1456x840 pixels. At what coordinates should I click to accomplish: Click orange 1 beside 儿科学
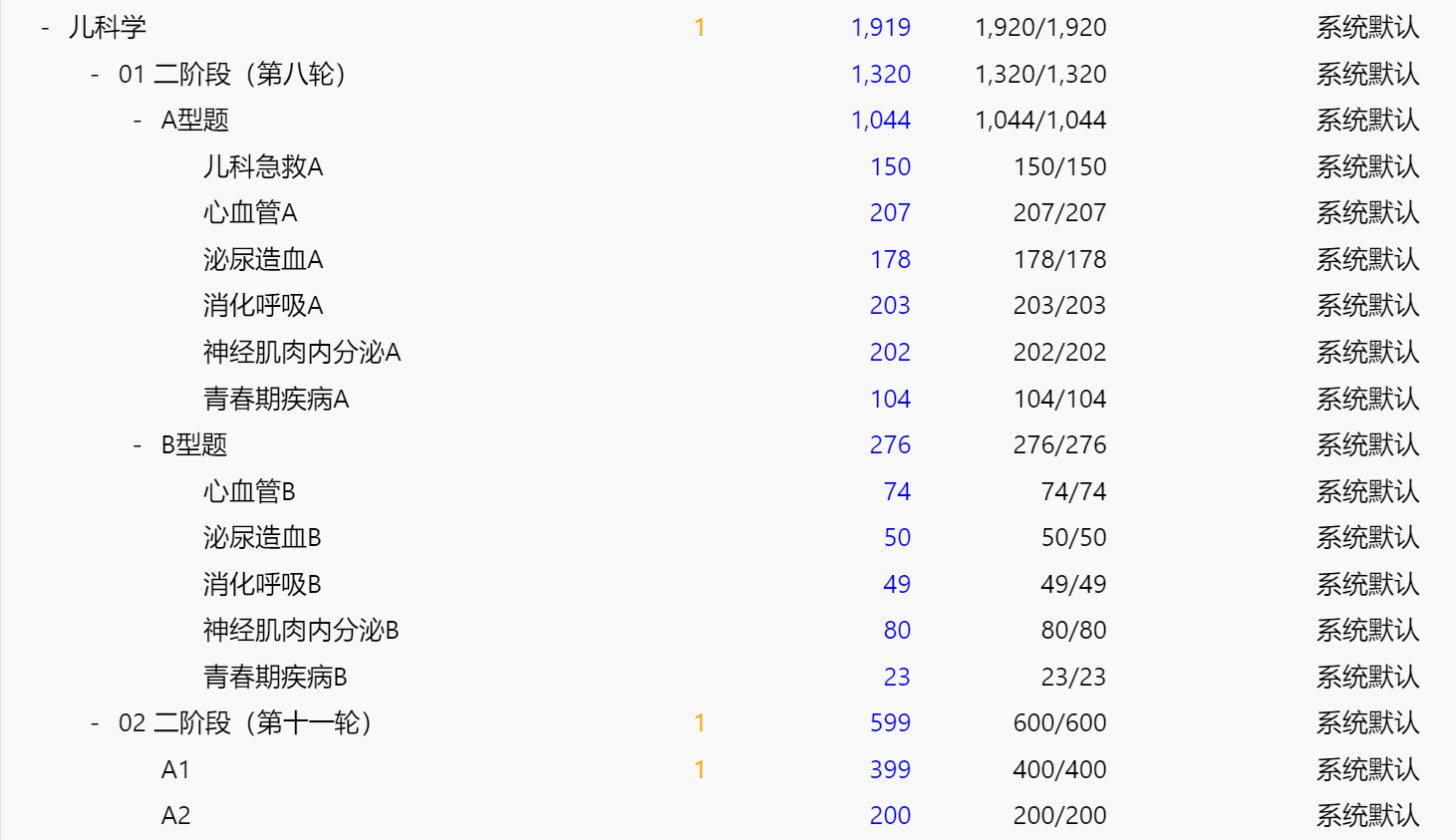click(x=700, y=28)
